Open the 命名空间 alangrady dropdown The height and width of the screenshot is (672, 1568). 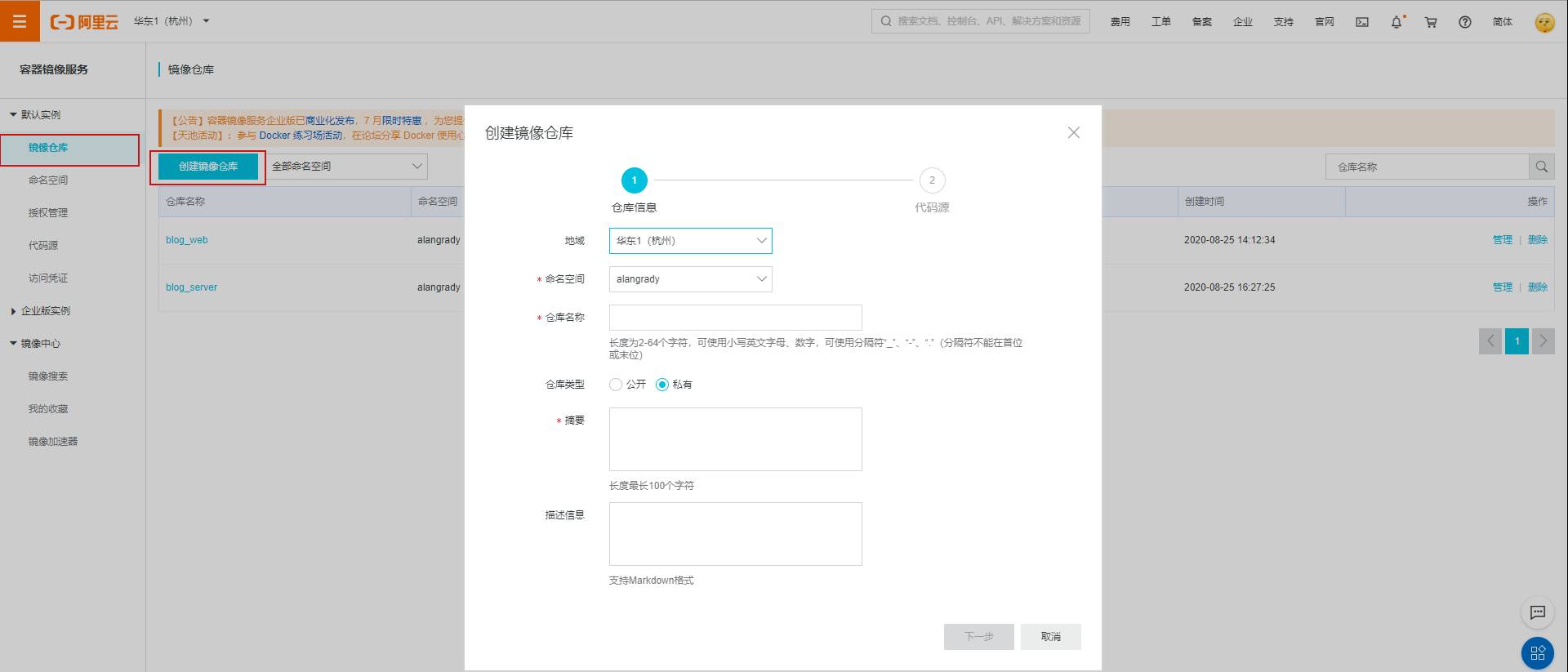[x=690, y=279]
